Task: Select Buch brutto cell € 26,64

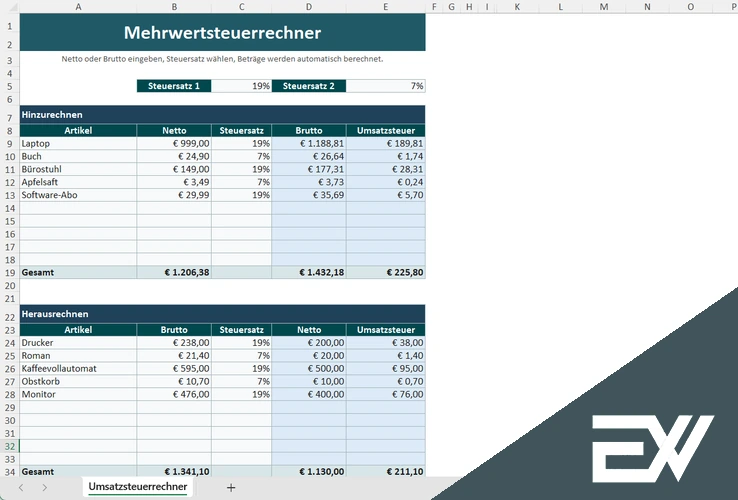Action: click(x=309, y=156)
